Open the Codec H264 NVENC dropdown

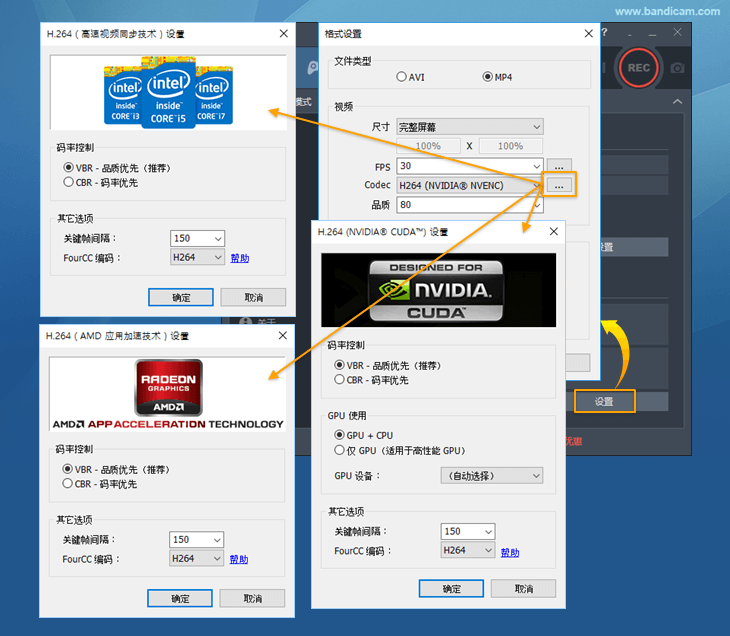[x=470, y=185]
